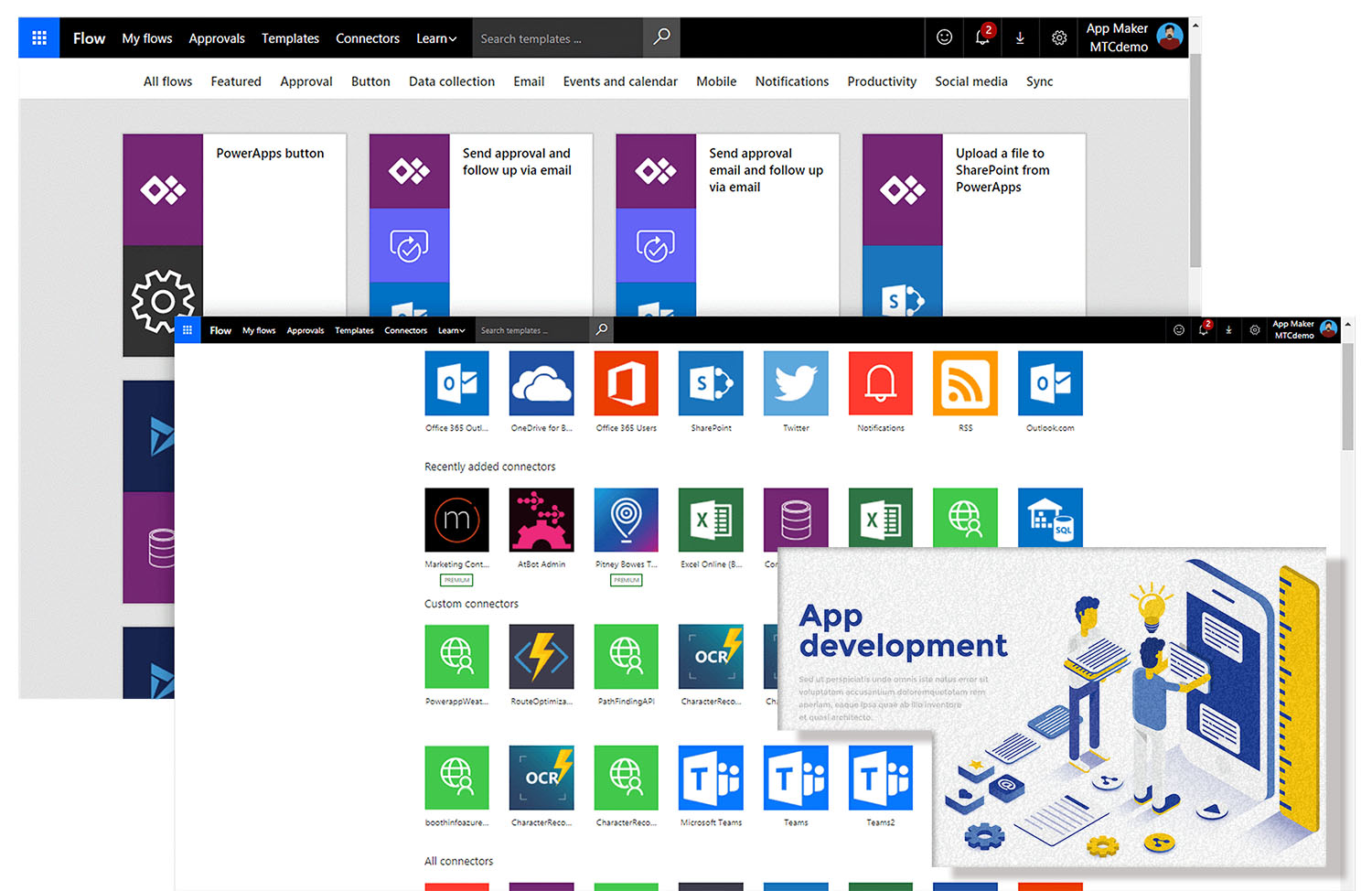Open Twitter connector tile
Screen dimensions: 1372x891
point(796,383)
